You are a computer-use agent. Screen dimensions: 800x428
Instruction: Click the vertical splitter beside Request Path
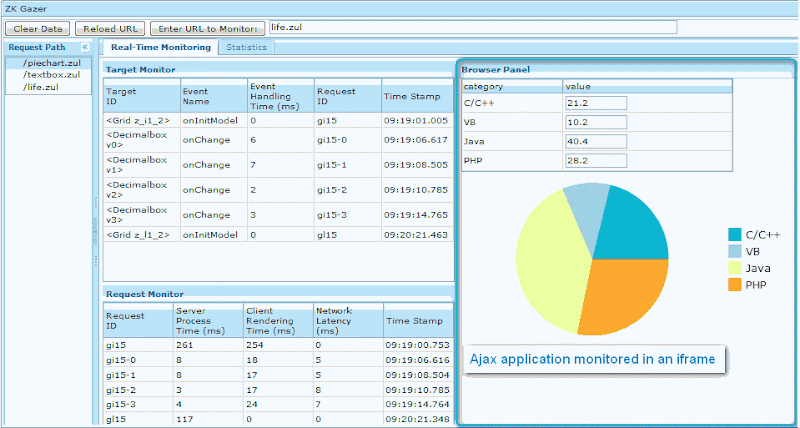tap(95, 232)
